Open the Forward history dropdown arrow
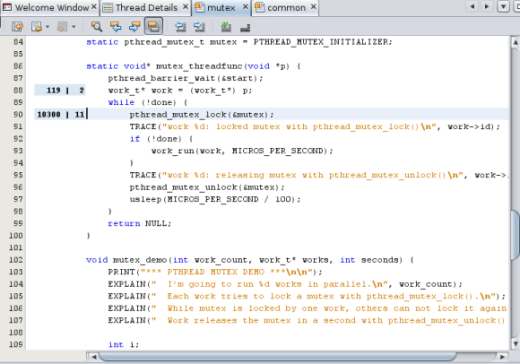The image size is (520, 364). point(74,26)
